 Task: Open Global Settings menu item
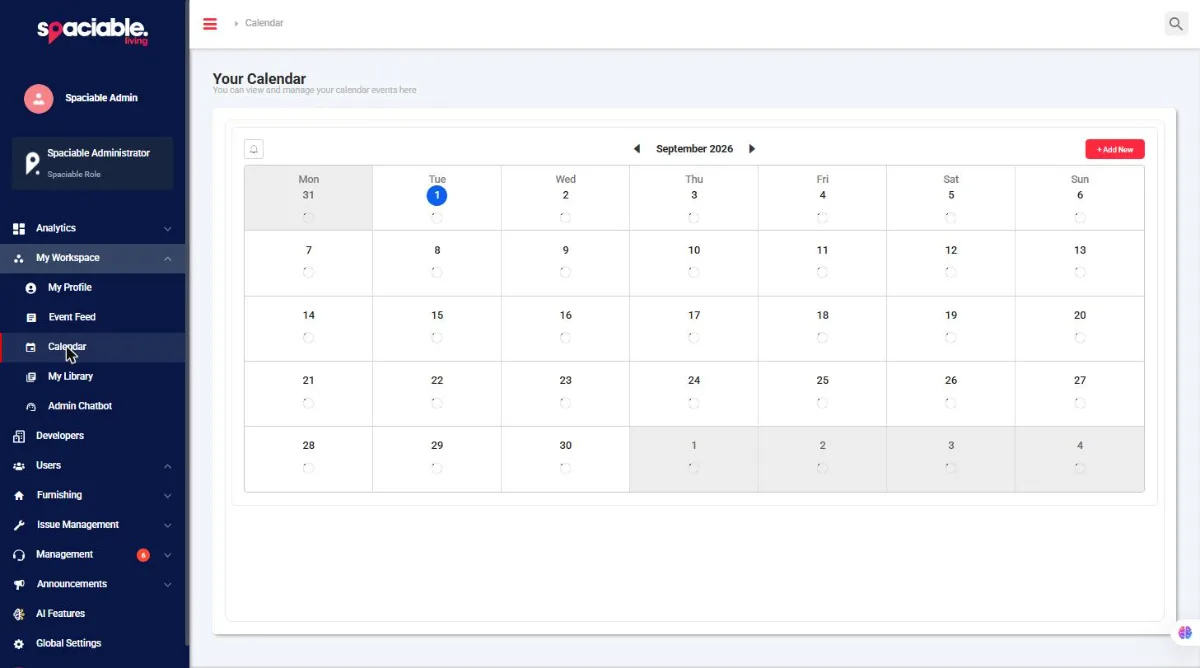[x=93, y=644]
